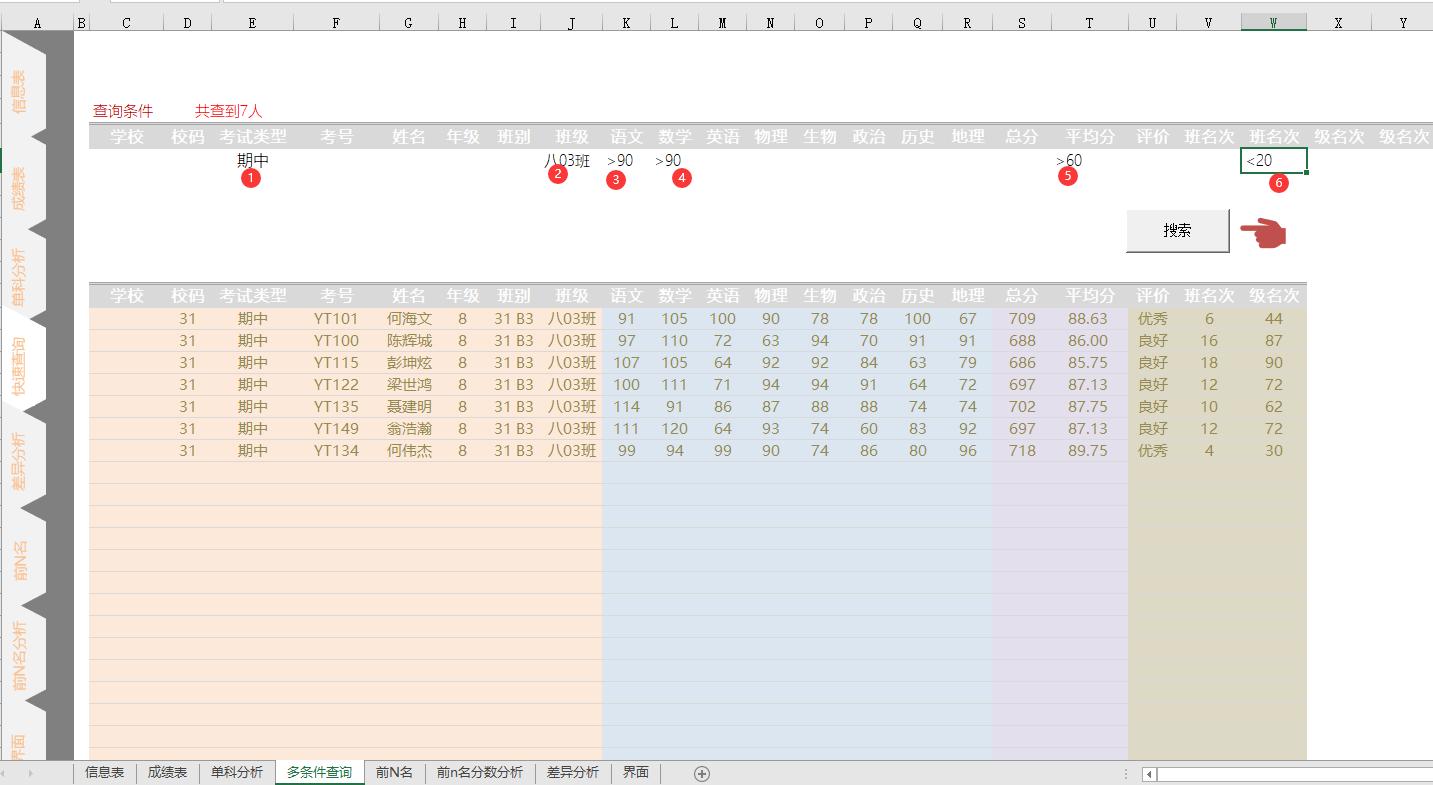This screenshot has height=785, width=1433.
Task: Open the 前n名分数分析 sheet tab
Action: click(x=480, y=772)
